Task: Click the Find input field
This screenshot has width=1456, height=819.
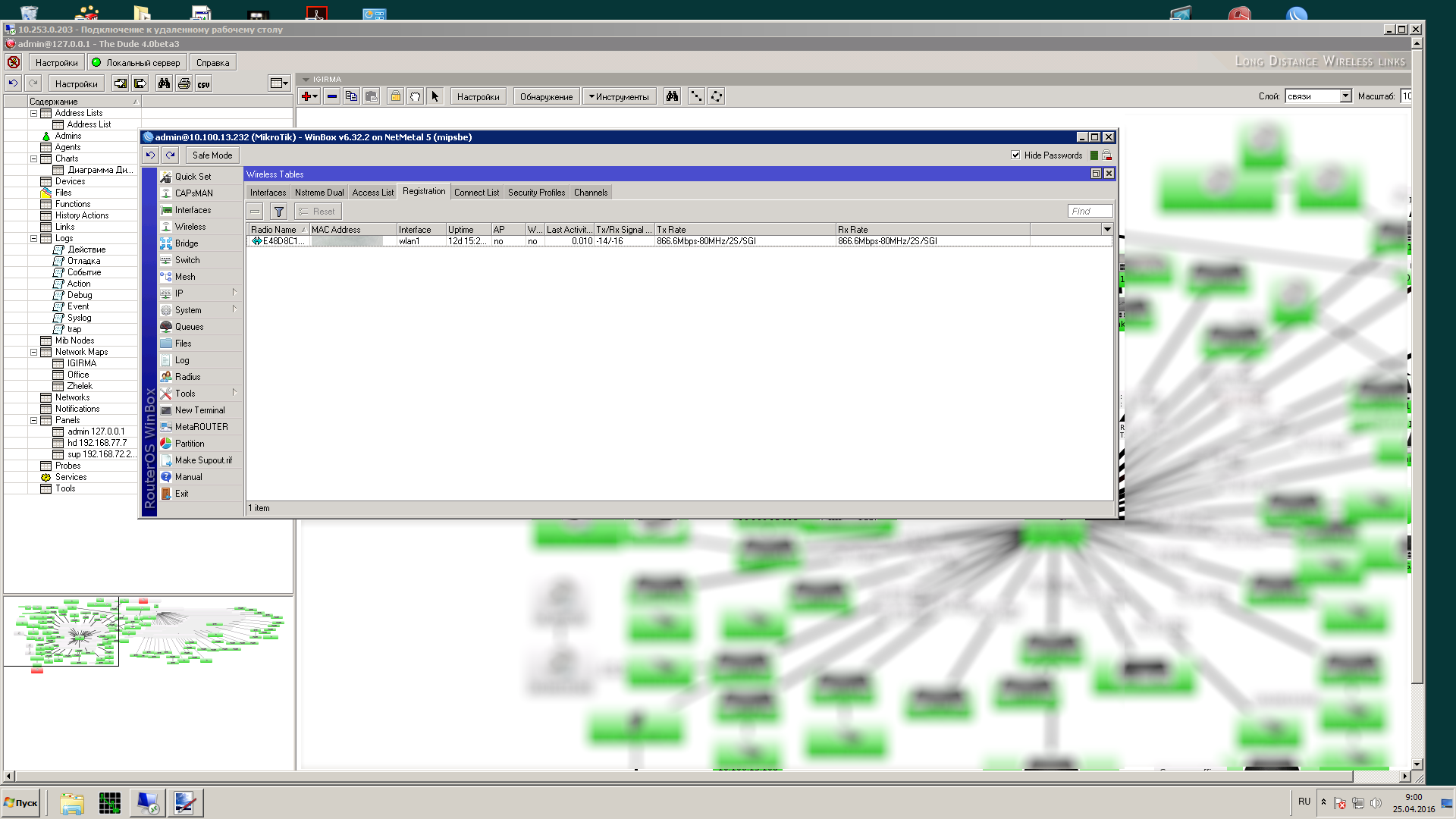Action: pyautogui.click(x=1090, y=212)
